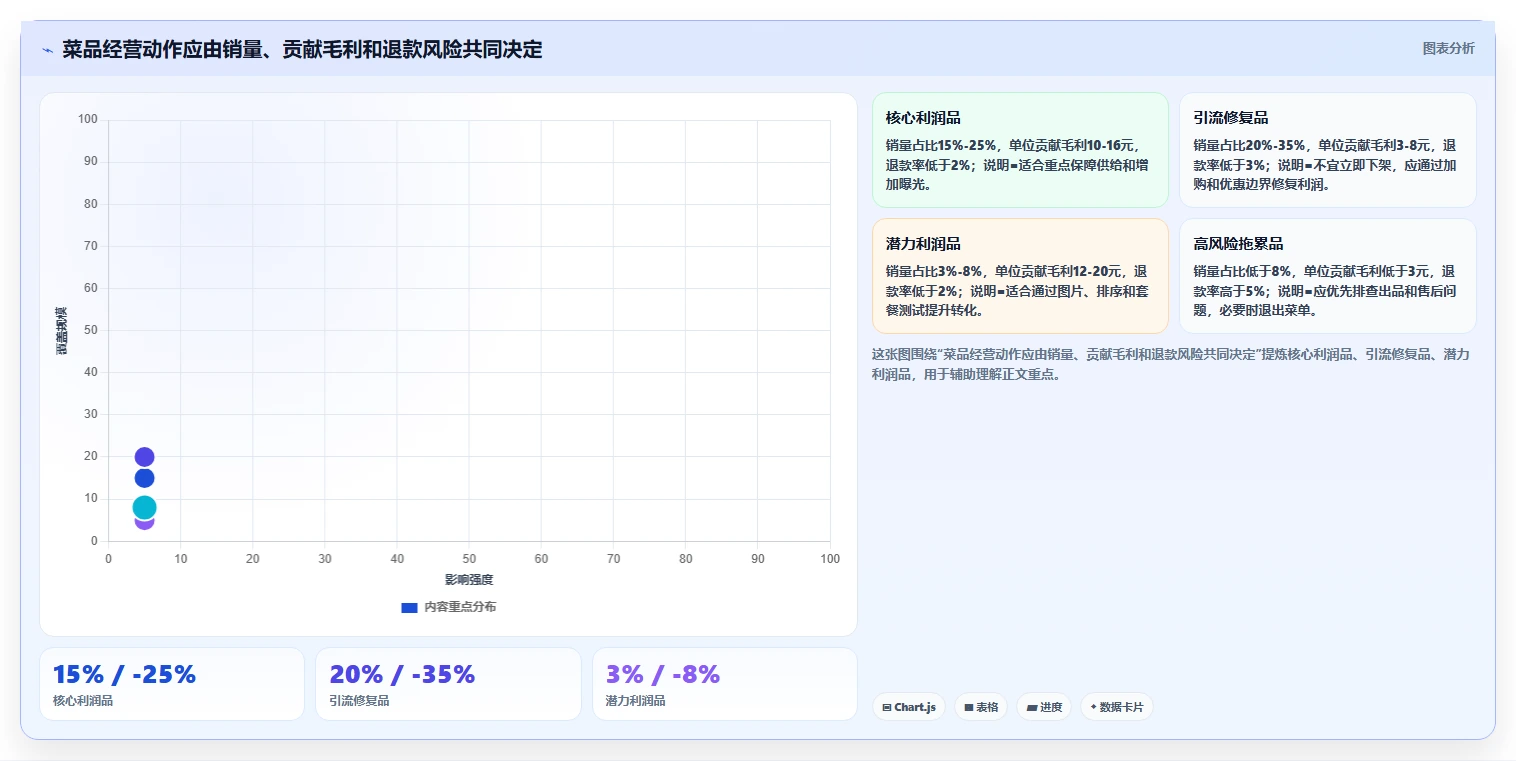Click the x-axis tick label 50

pos(469,559)
